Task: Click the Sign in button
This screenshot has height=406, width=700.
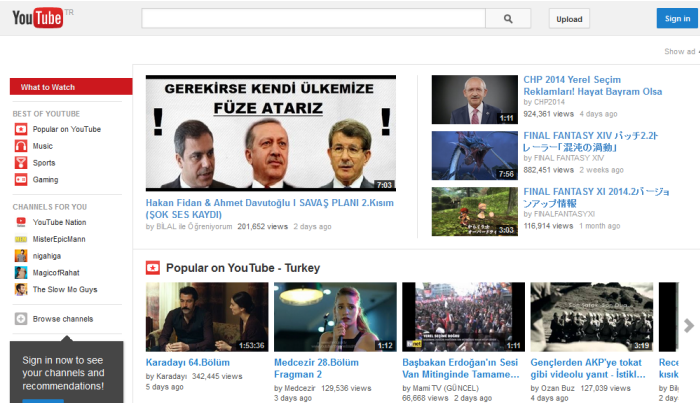Action: click(x=677, y=18)
